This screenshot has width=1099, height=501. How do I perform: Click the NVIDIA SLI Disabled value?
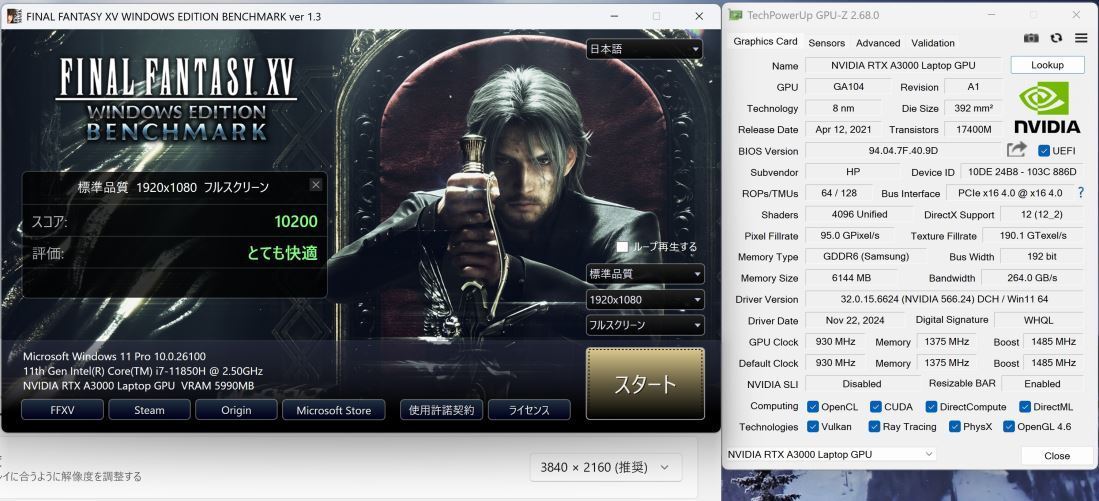[861, 384]
